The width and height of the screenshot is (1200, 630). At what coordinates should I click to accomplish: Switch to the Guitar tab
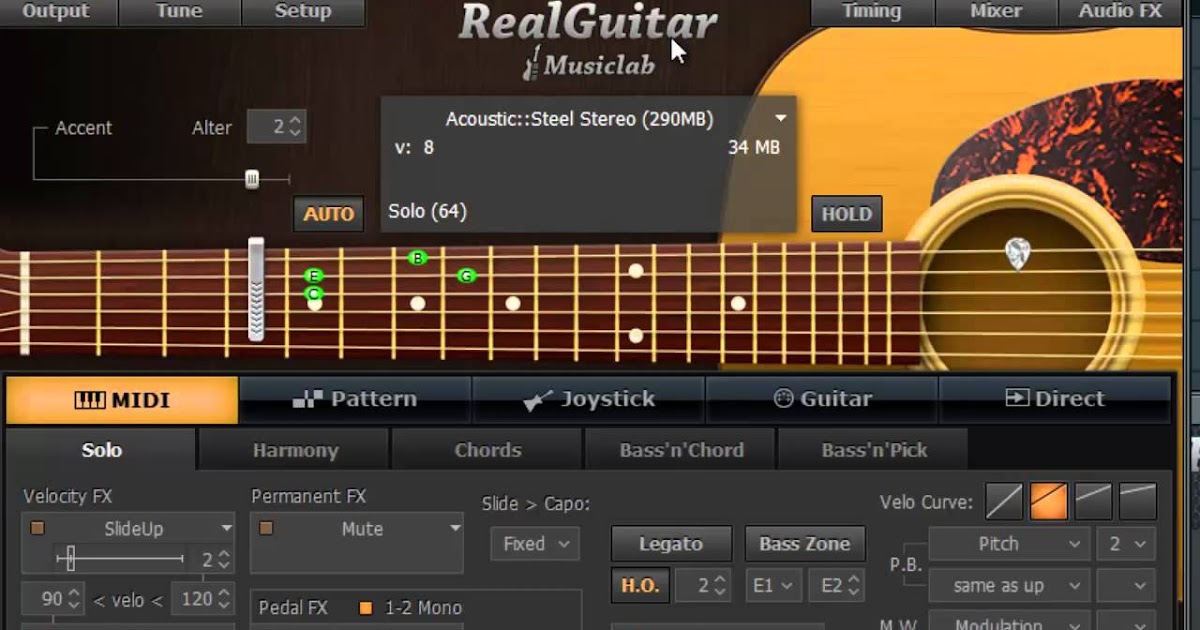coord(822,400)
